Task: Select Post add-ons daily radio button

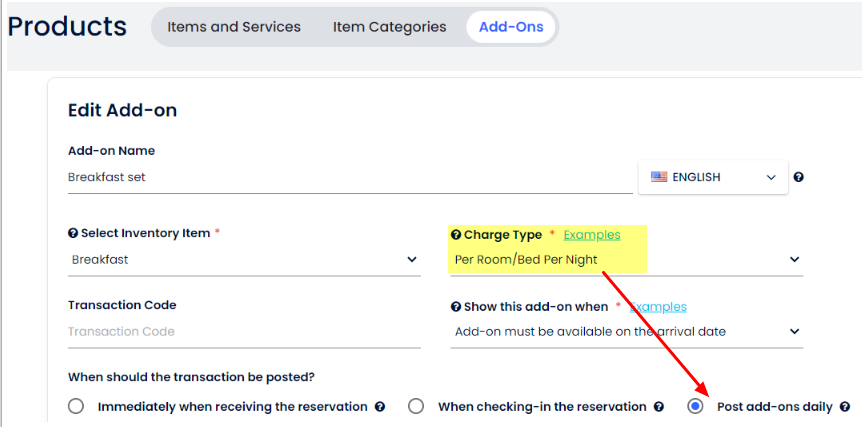Action: pyautogui.click(x=696, y=407)
